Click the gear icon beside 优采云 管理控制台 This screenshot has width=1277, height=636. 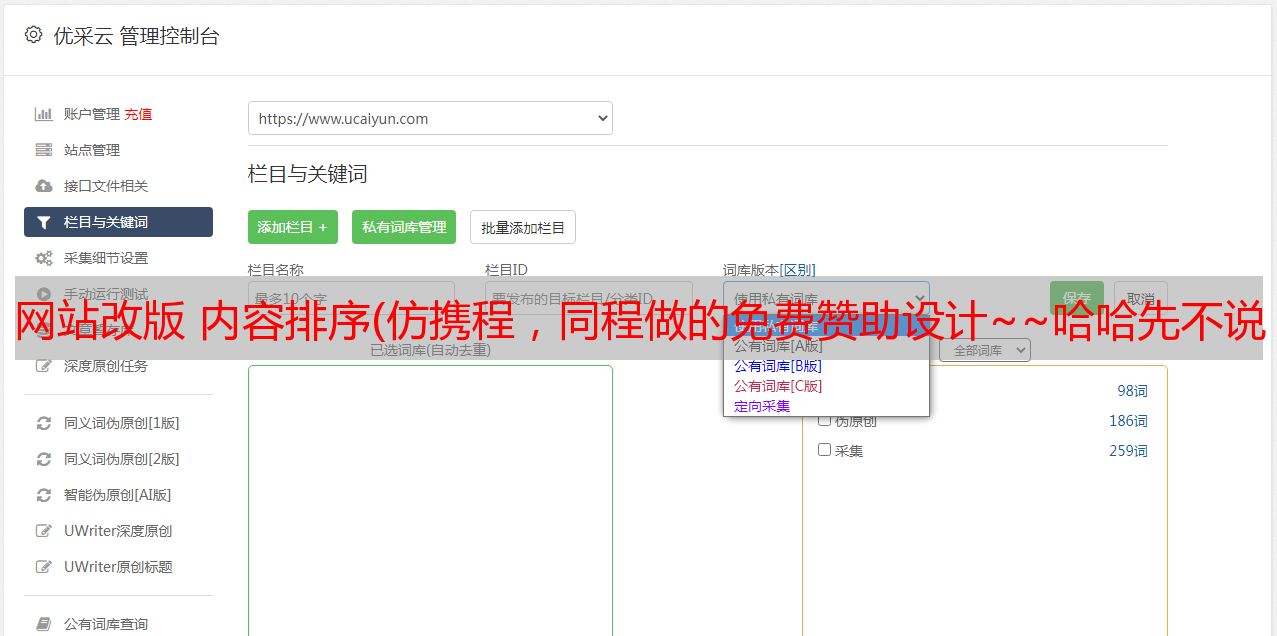coord(33,35)
